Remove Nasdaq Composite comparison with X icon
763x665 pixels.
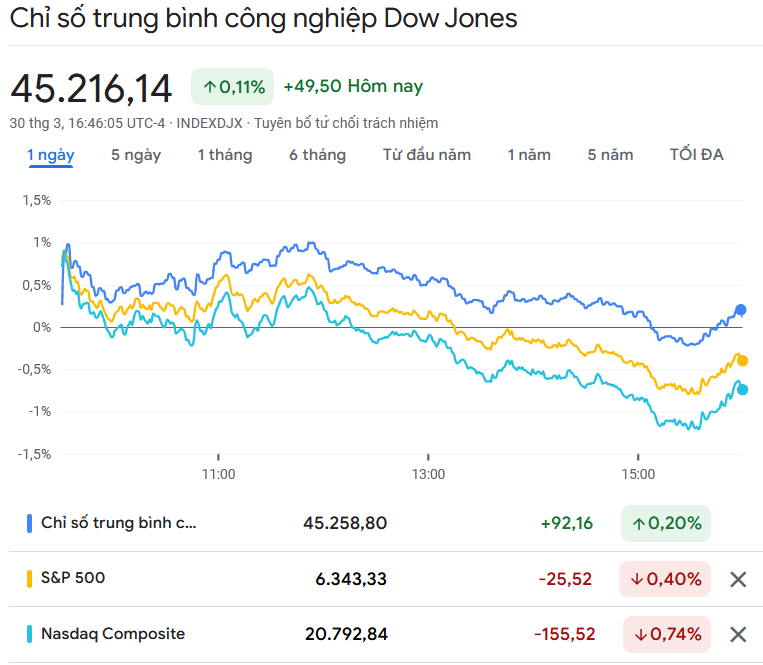(738, 634)
